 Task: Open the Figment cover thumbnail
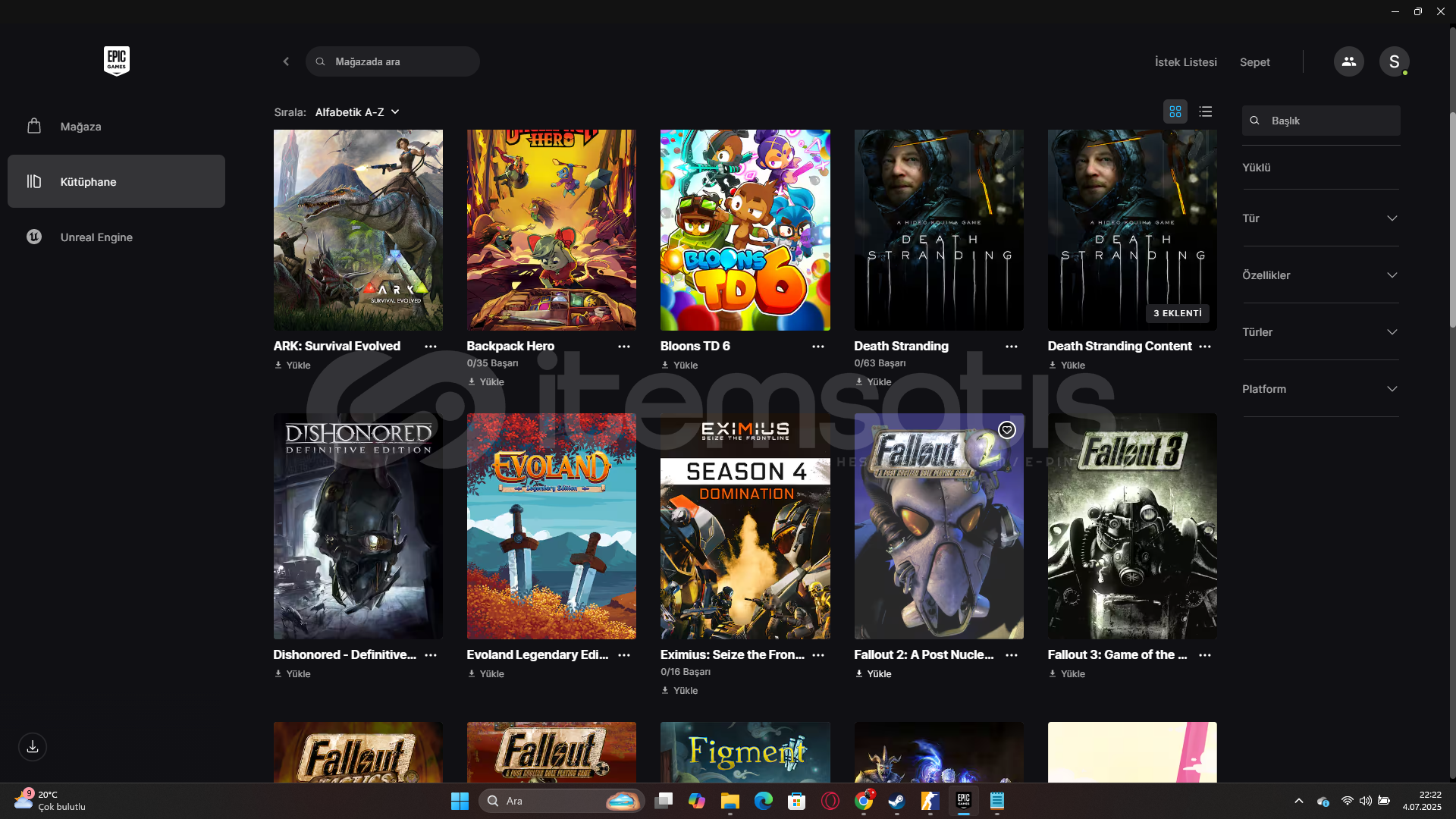click(x=745, y=752)
